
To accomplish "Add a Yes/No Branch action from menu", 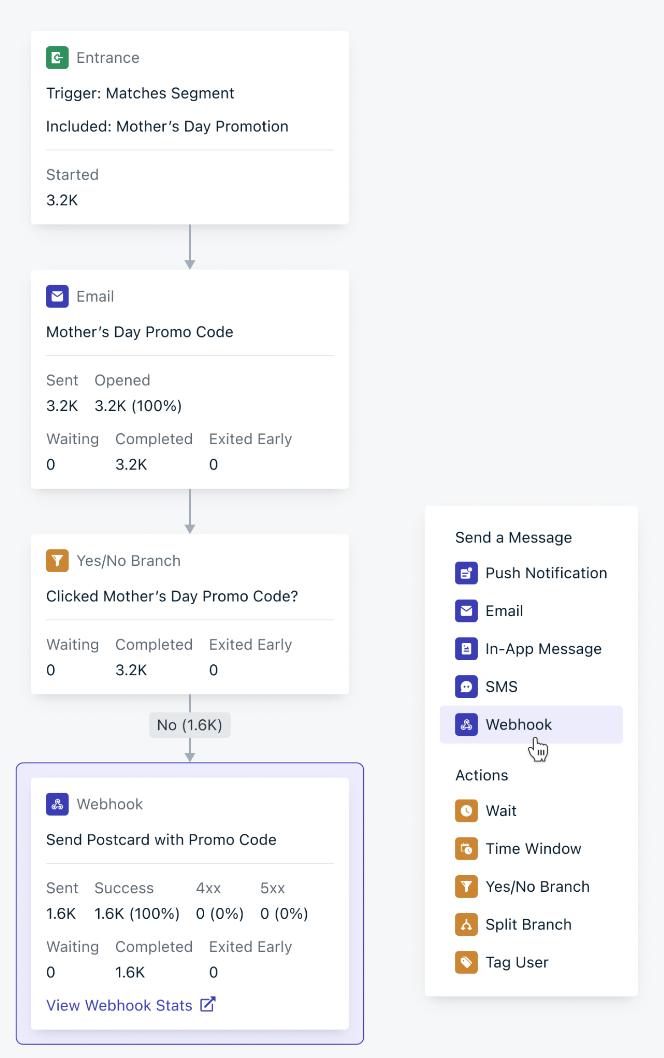I will (531, 887).
